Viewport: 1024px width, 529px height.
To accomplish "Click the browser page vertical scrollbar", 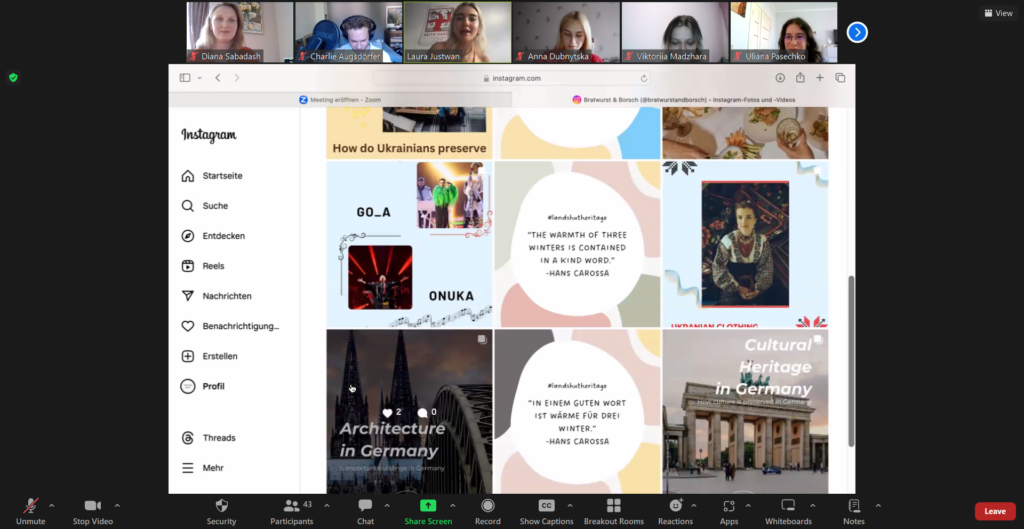I will pos(851,360).
